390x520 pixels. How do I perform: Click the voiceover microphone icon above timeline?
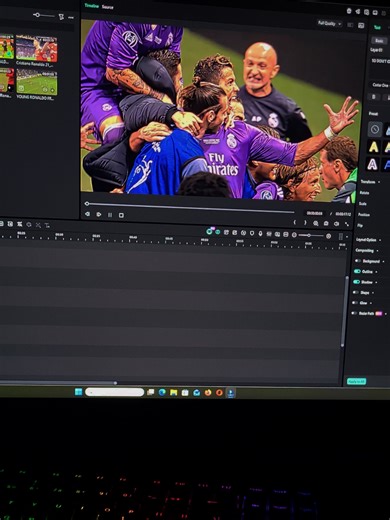[260, 233]
